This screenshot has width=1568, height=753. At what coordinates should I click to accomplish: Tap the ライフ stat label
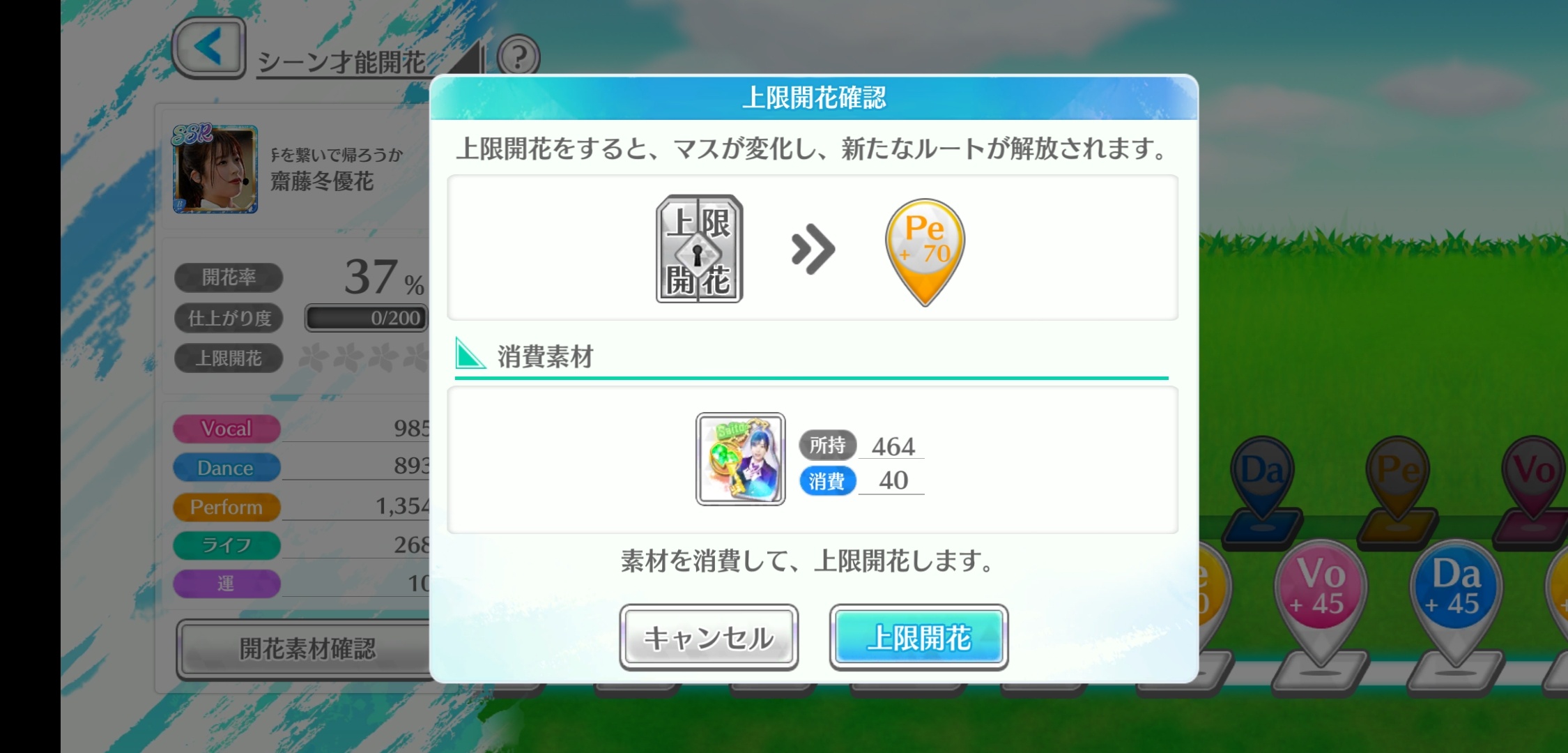coord(226,545)
